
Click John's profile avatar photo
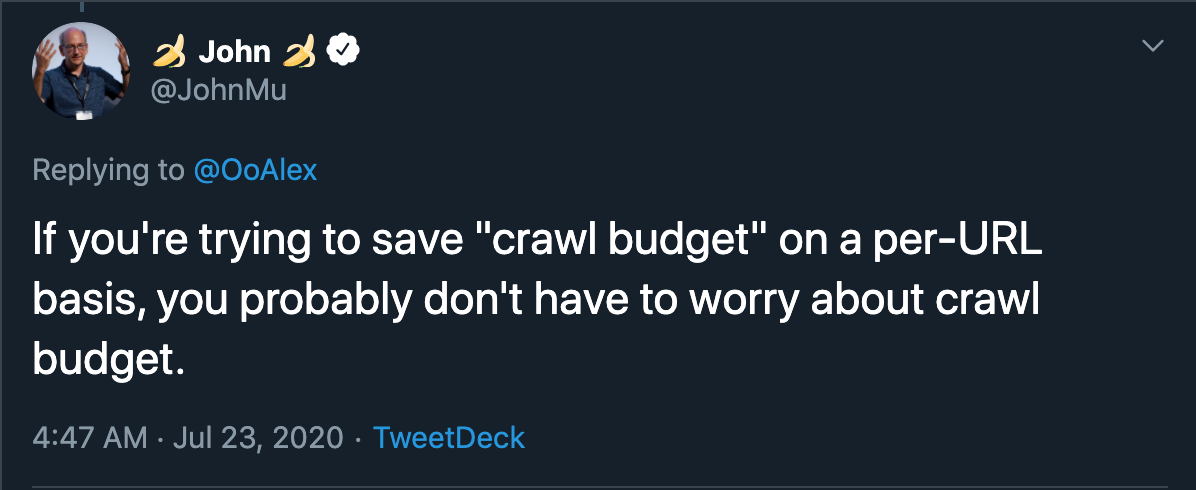point(80,71)
